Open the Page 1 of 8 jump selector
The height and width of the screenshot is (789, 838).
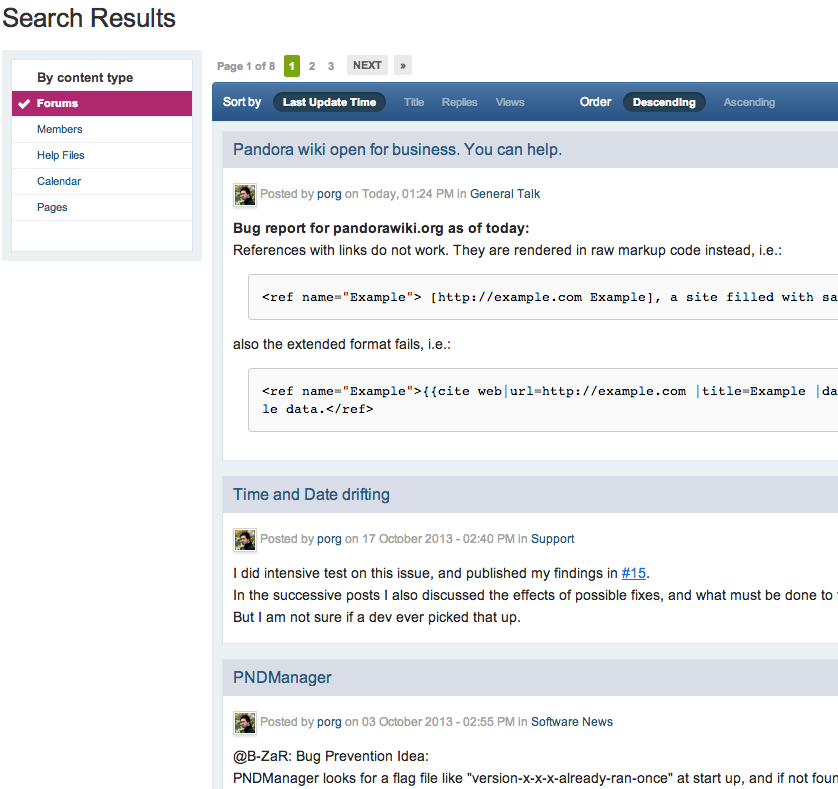[245, 67]
